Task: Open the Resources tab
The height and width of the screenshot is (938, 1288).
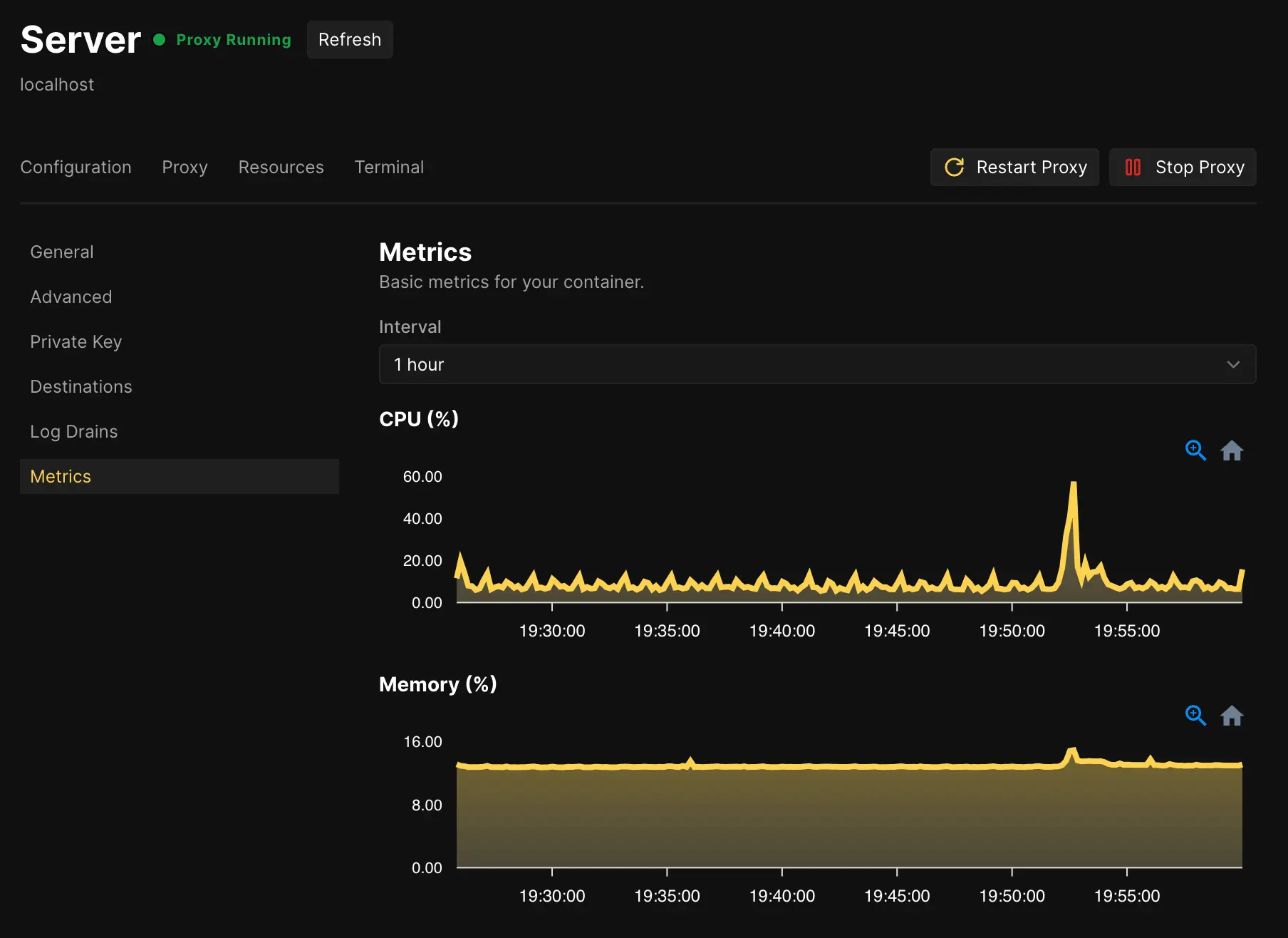Action: (281, 167)
